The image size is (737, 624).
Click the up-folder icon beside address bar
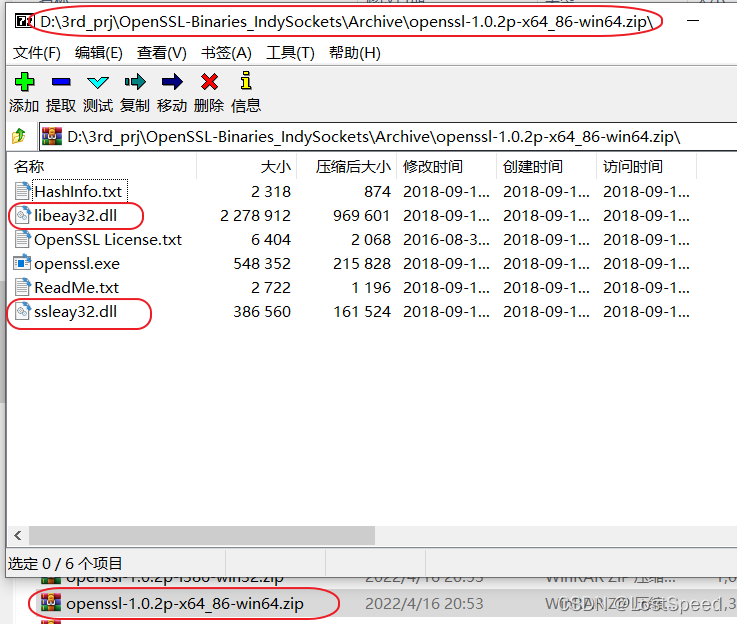coord(18,136)
